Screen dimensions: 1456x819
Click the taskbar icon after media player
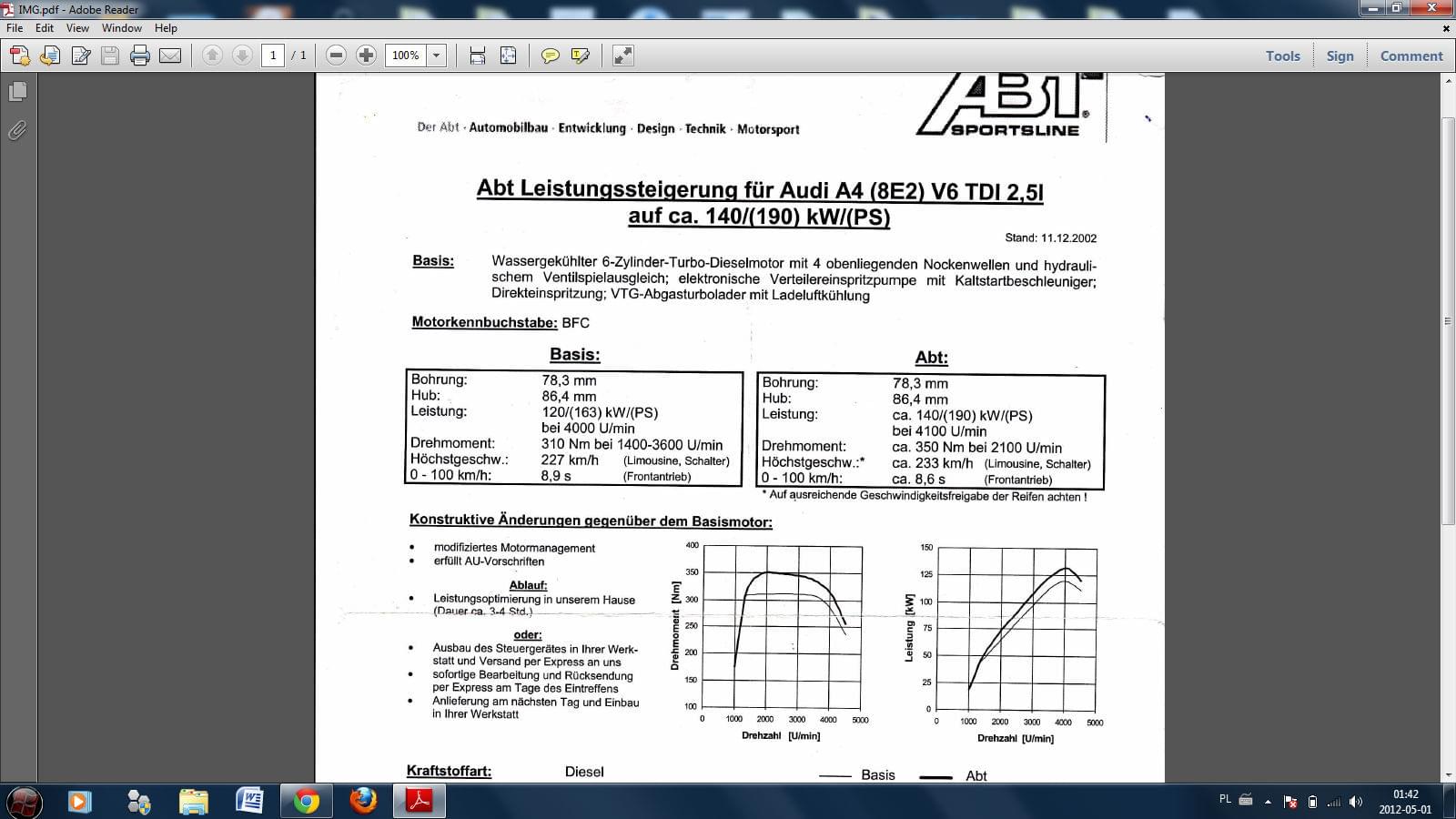[138, 802]
